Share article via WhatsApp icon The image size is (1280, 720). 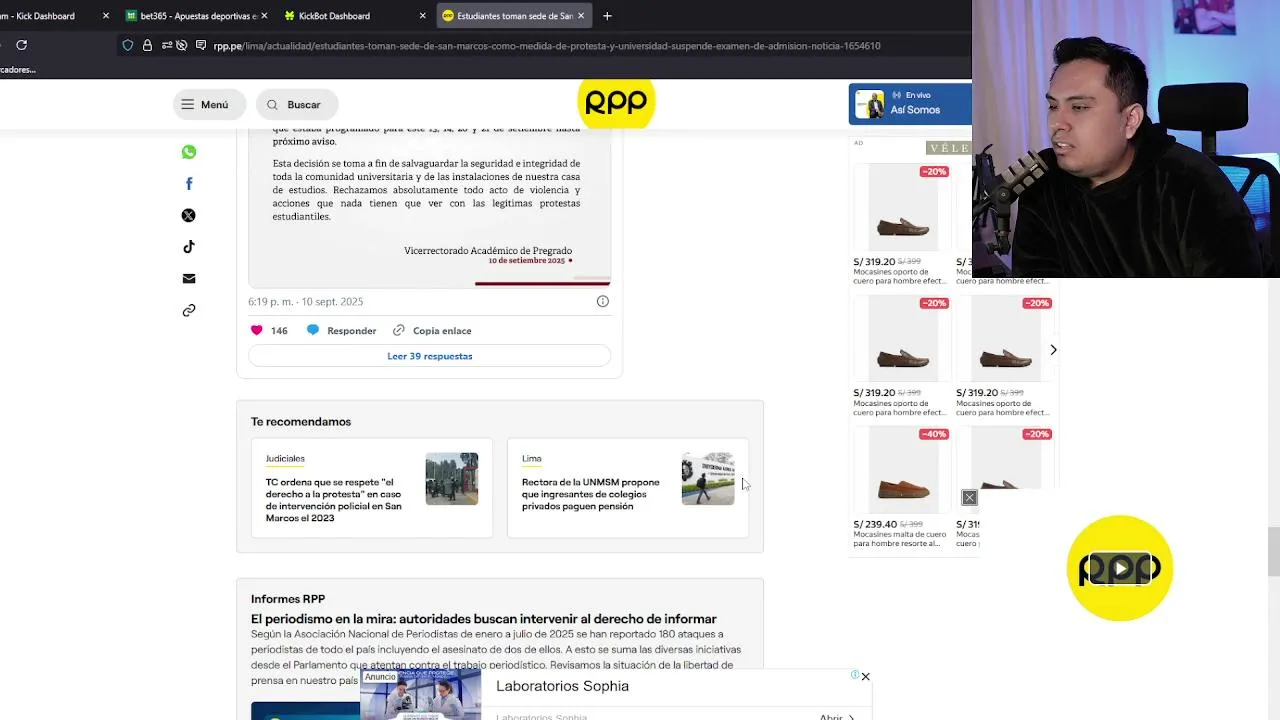pyautogui.click(x=189, y=152)
